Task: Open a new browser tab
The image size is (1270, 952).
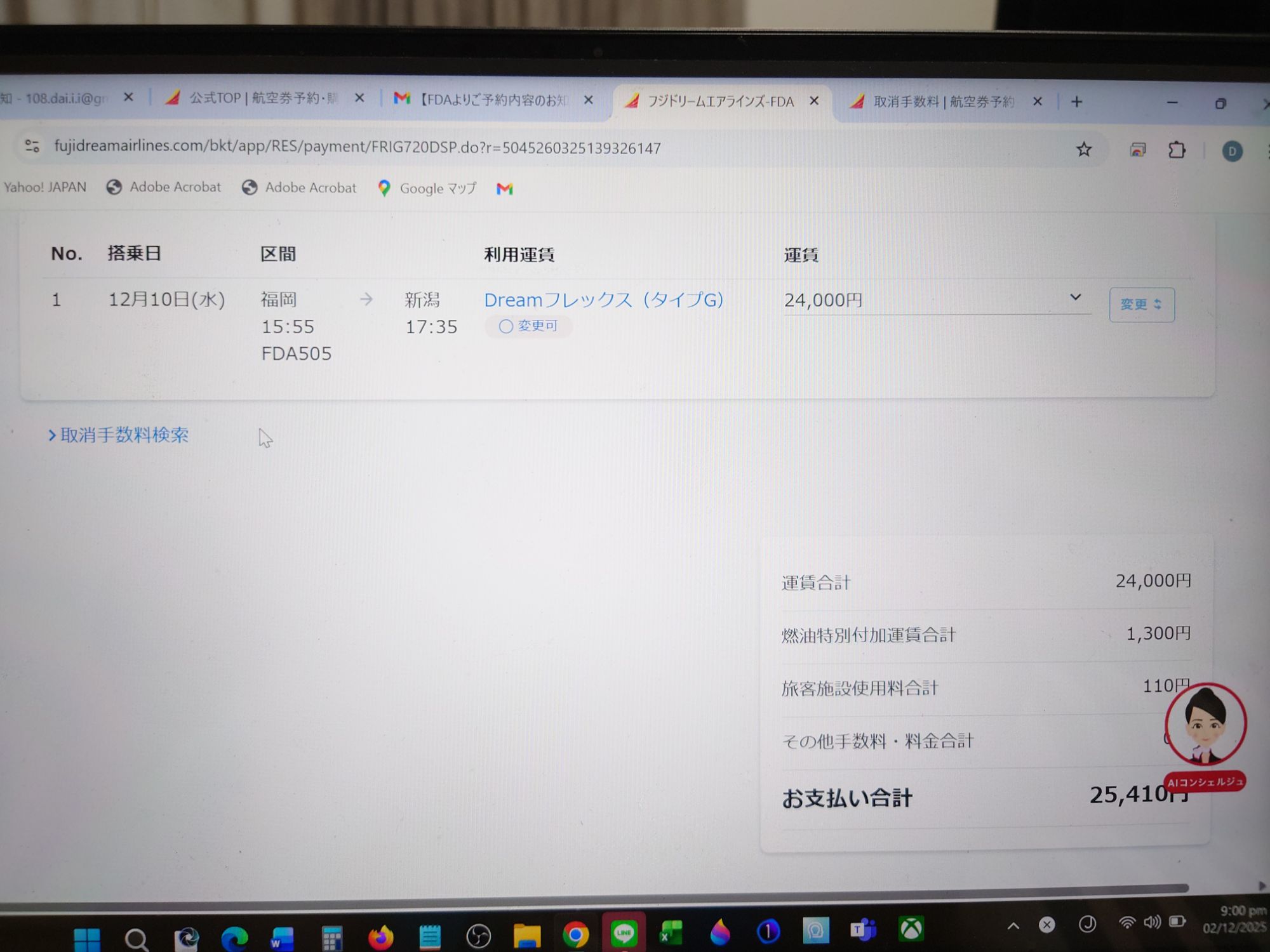Action: click(x=1076, y=102)
